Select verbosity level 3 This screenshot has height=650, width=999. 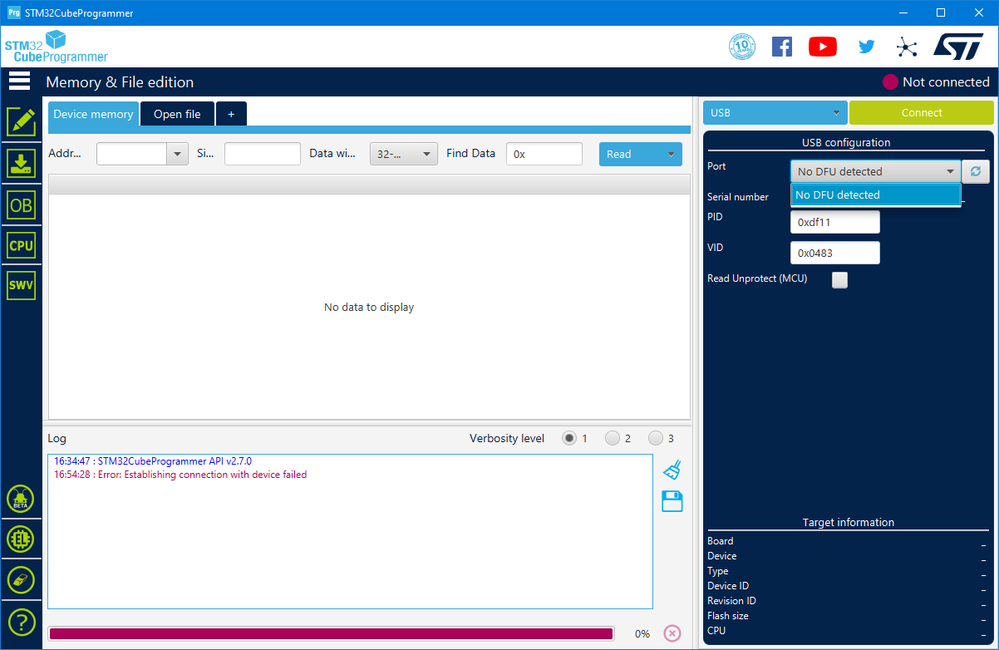tap(656, 438)
